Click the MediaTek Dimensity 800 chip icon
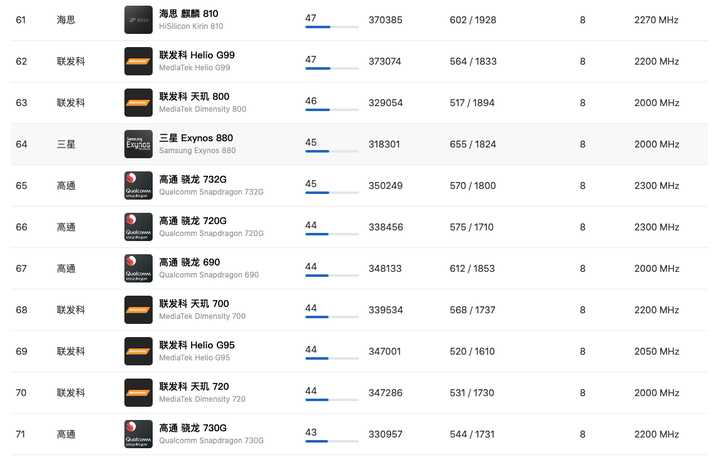 [x=138, y=103]
